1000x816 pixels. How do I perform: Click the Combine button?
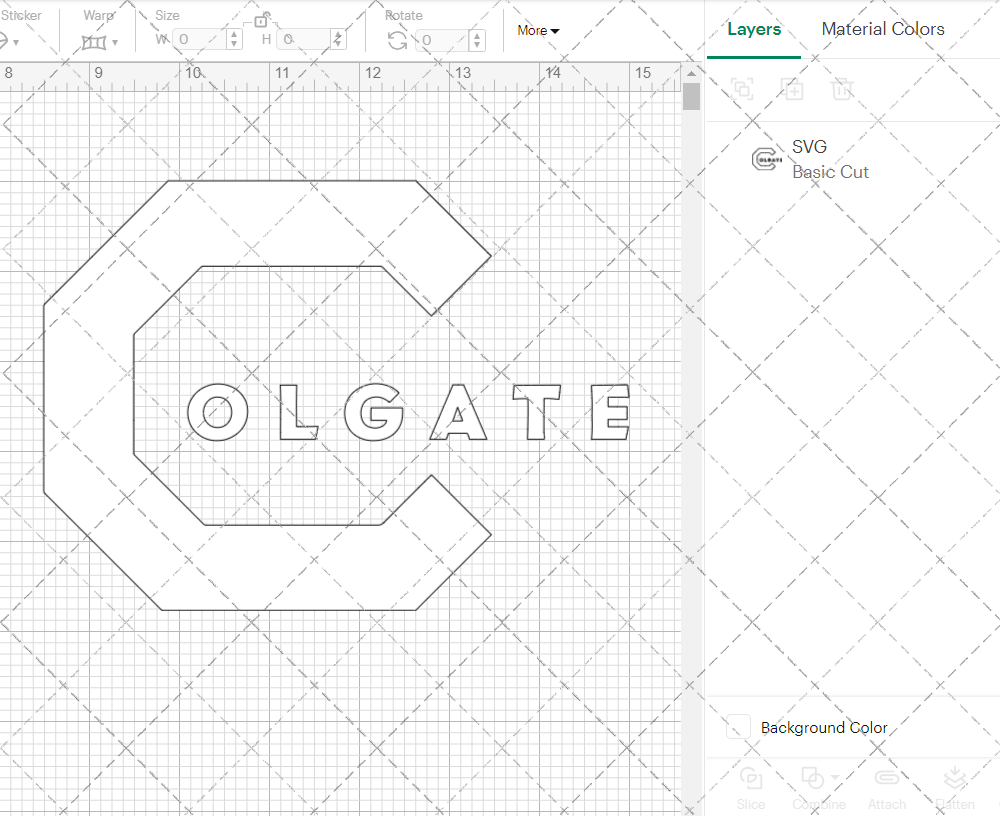tap(818, 789)
